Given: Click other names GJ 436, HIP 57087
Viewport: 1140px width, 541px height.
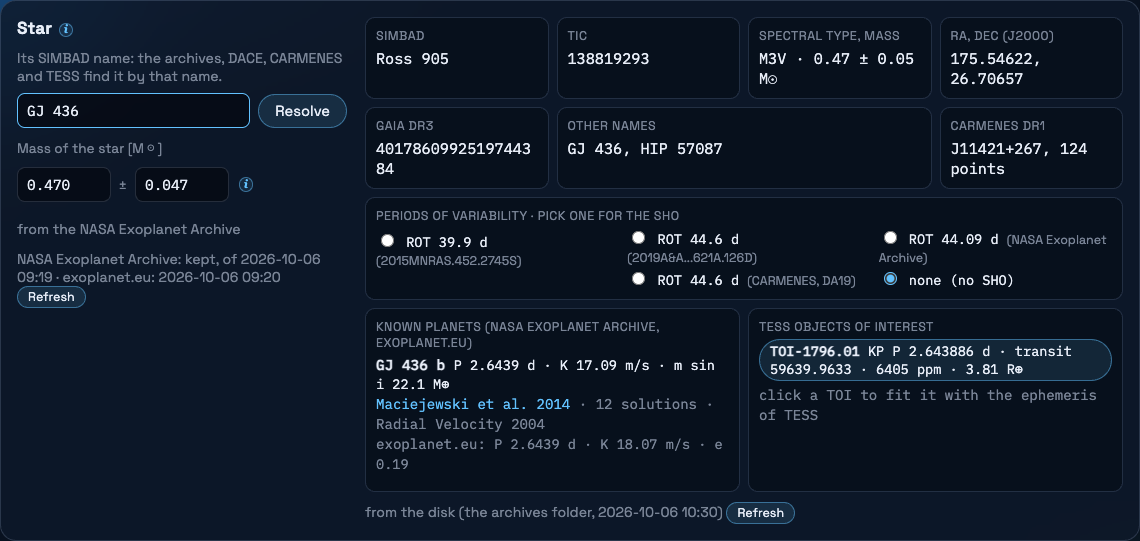Looking at the screenshot, I should pos(644,149).
